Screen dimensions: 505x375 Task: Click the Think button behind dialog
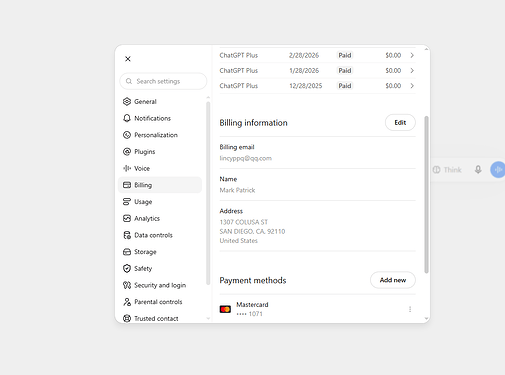447,170
